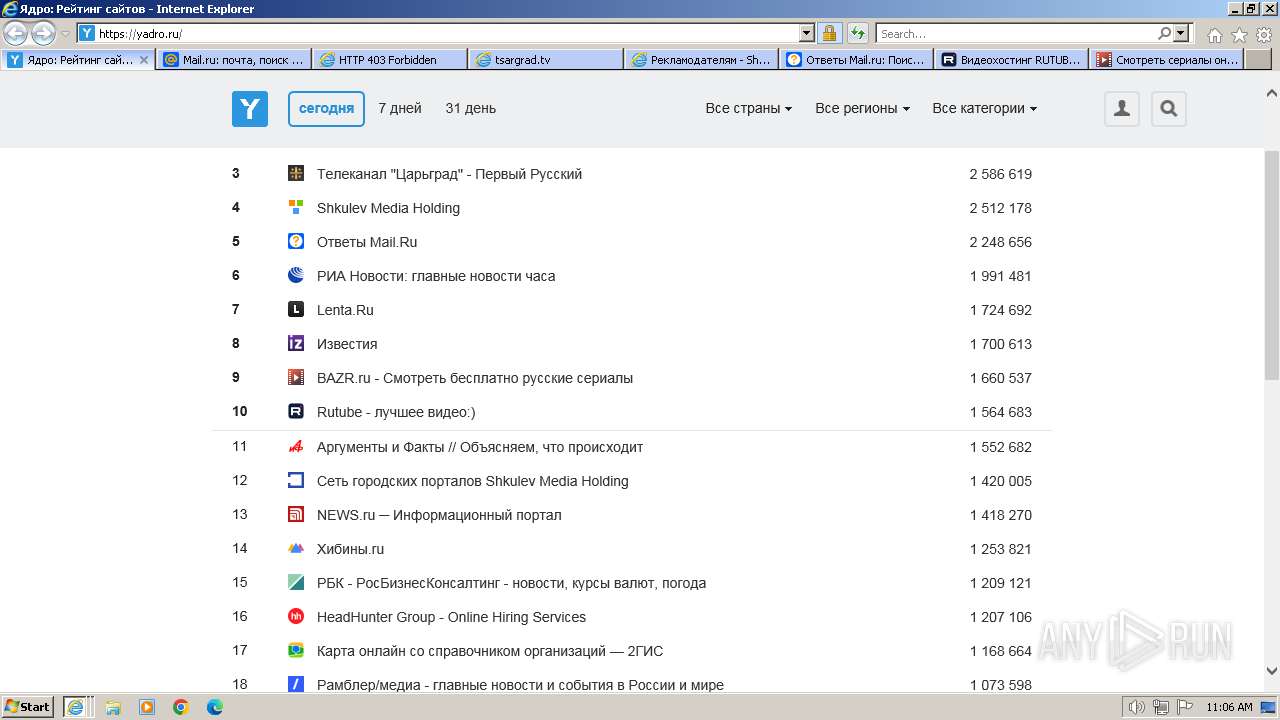The height and width of the screenshot is (720, 1280).
Task: Refresh the page via address bar button
Action: (x=858, y=33)
